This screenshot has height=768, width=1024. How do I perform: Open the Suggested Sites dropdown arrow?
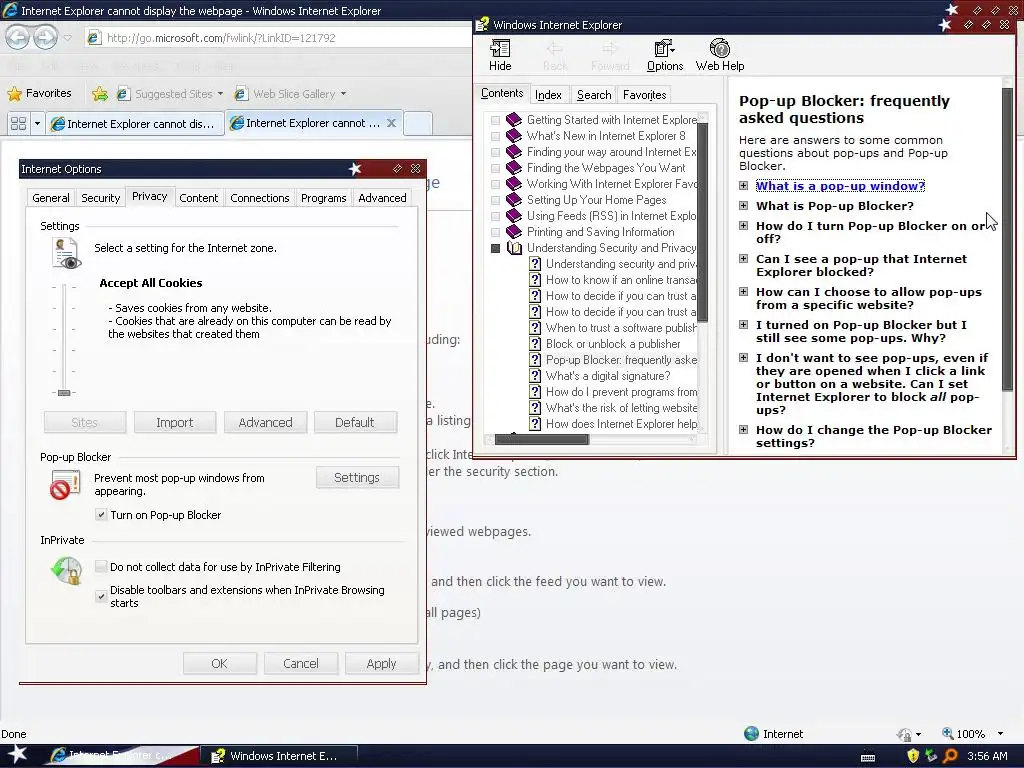tap(220, 94)
